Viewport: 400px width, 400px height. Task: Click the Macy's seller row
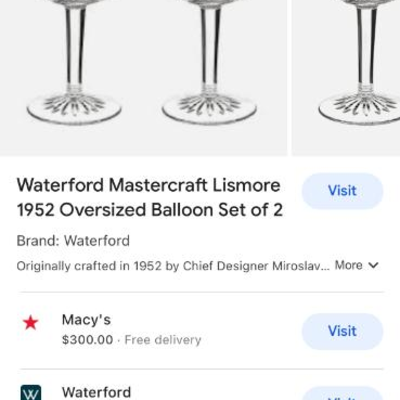click(201, 331)
